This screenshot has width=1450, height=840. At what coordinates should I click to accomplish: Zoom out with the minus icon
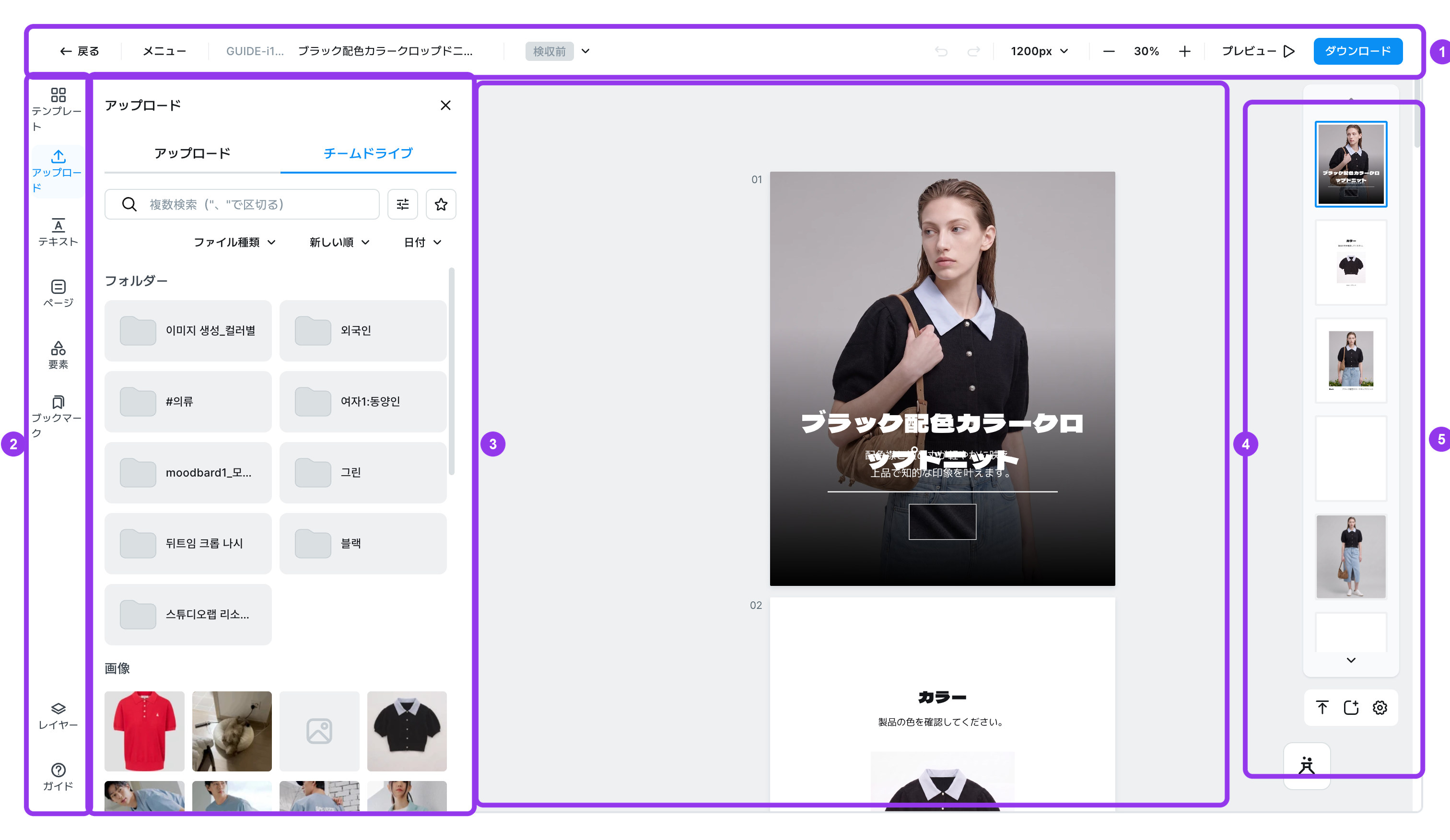1109,51
